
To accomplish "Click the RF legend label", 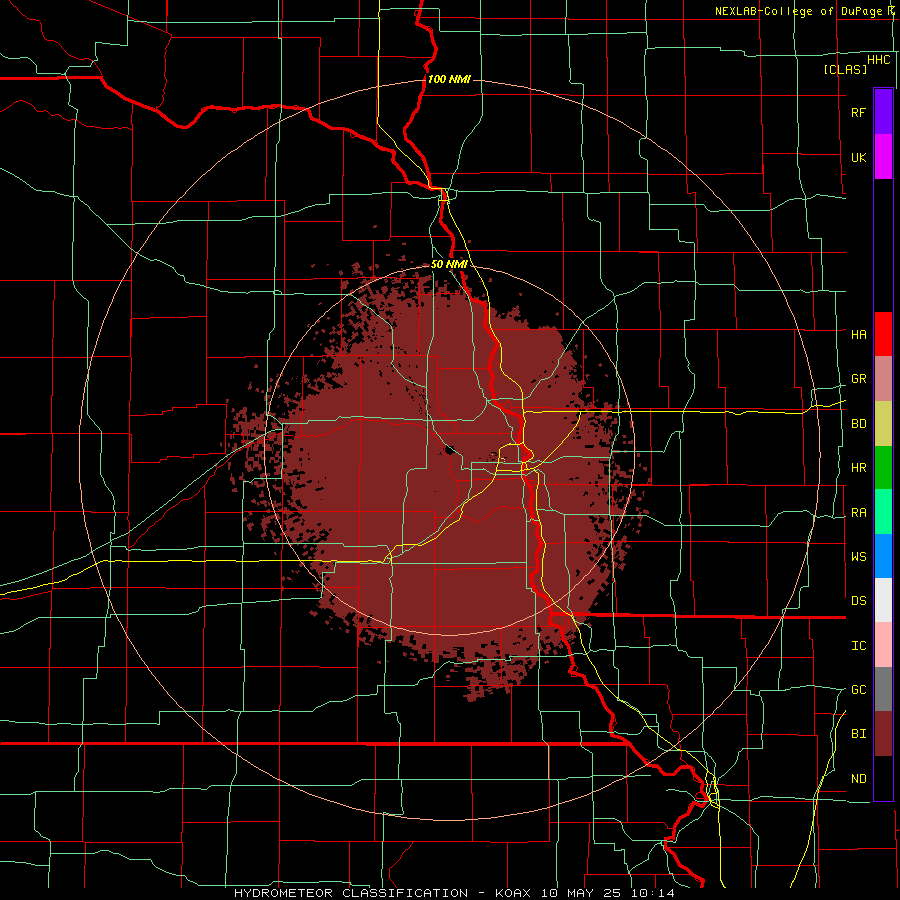I will [x=858, y=113].
